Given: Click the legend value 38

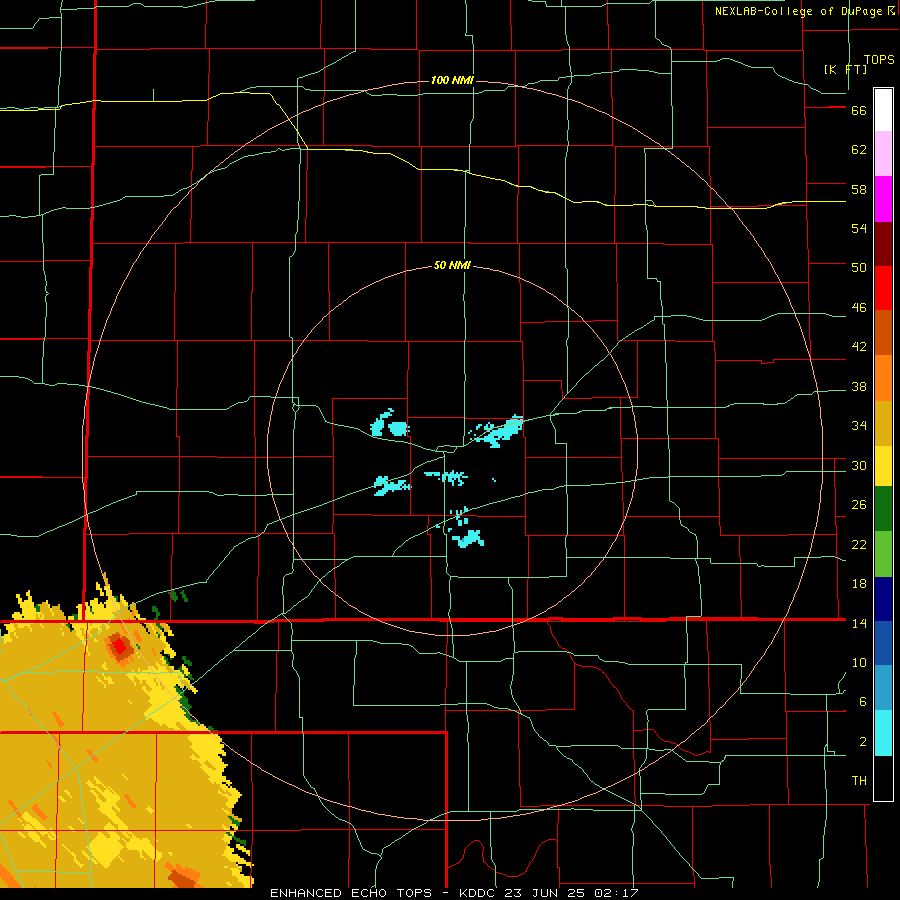Looking at the screenshot, I should point(859,387).
